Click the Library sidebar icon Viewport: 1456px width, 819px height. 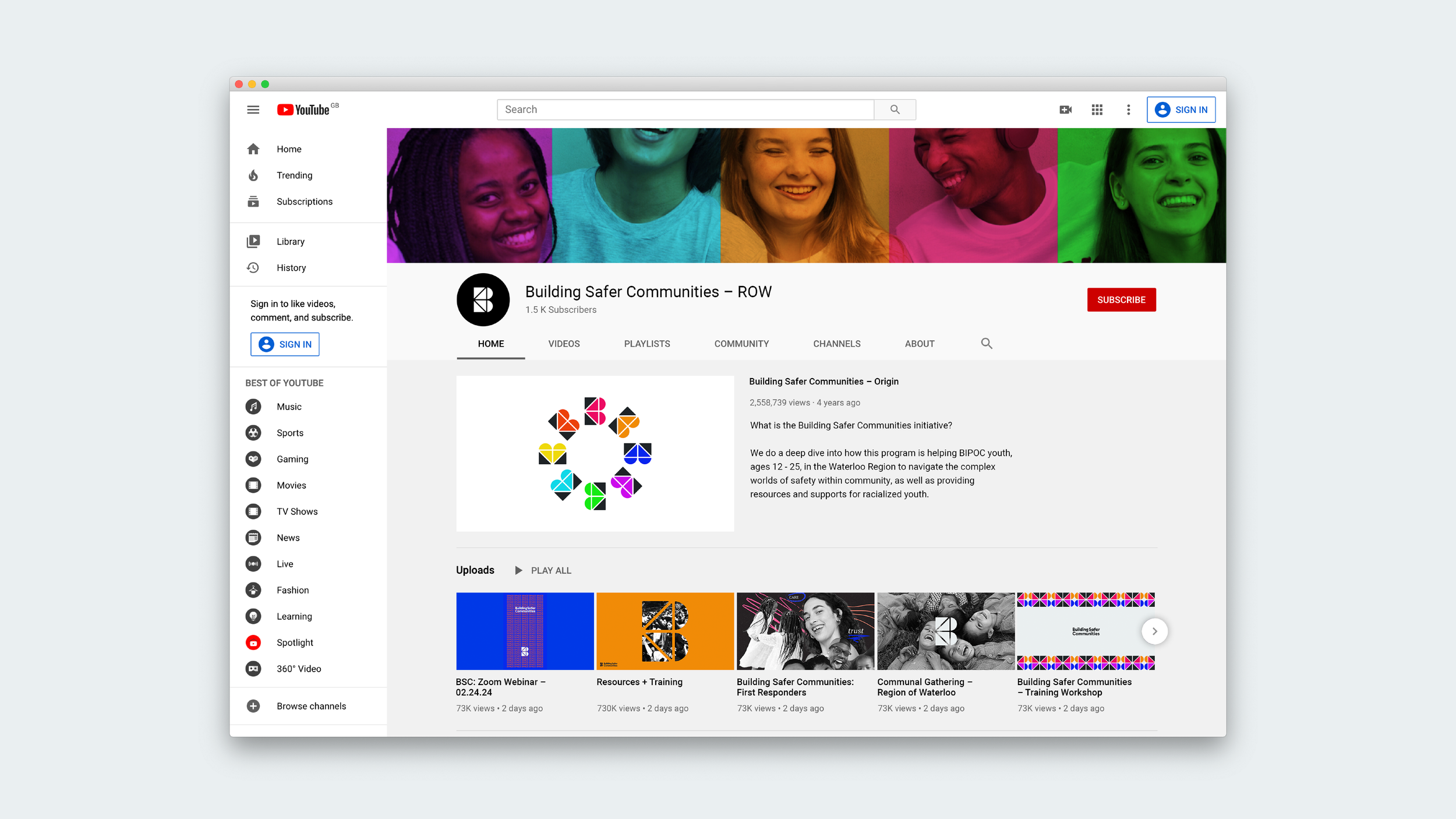click(253, 241)
